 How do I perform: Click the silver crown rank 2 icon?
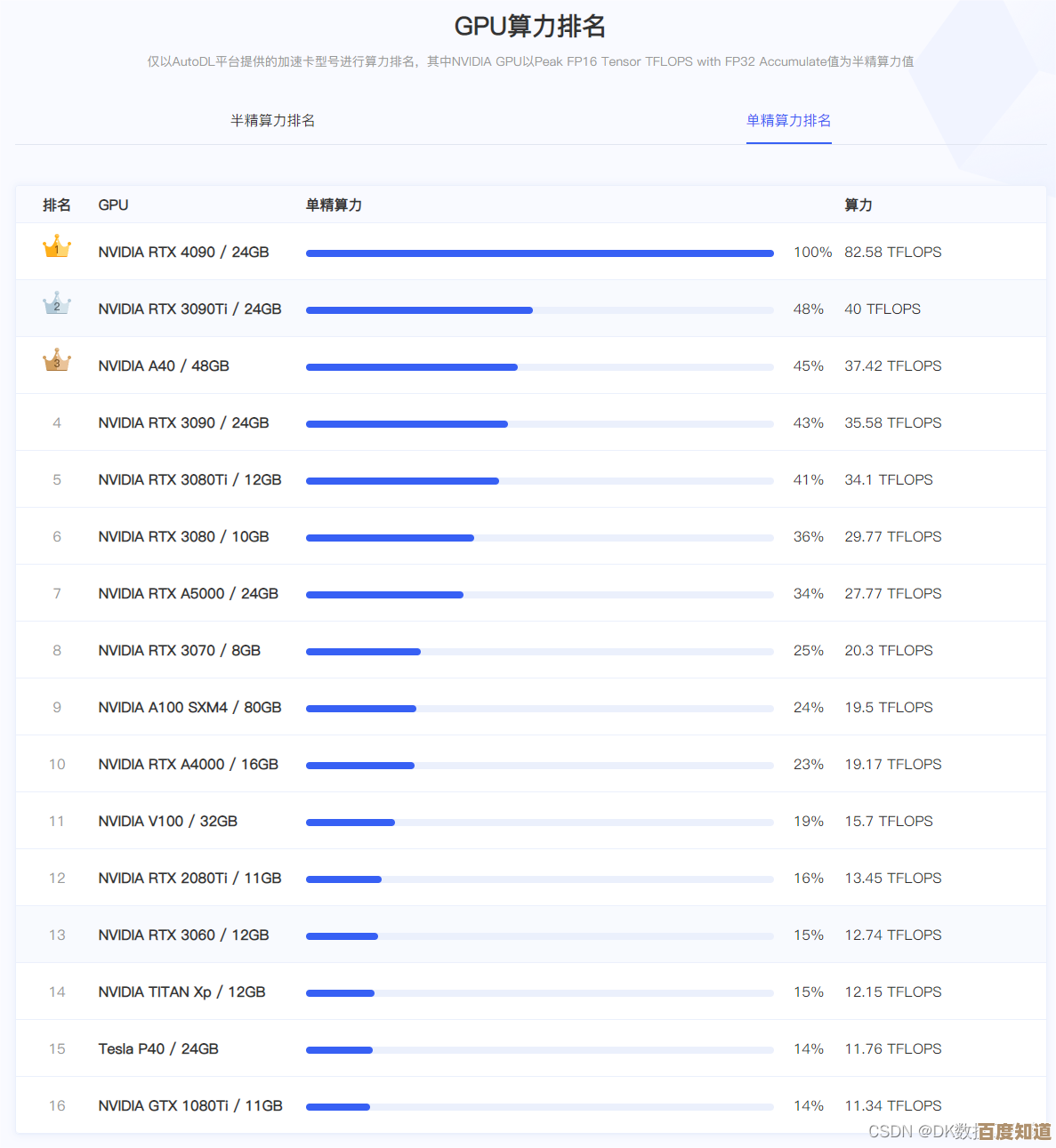tap(57, 304)
